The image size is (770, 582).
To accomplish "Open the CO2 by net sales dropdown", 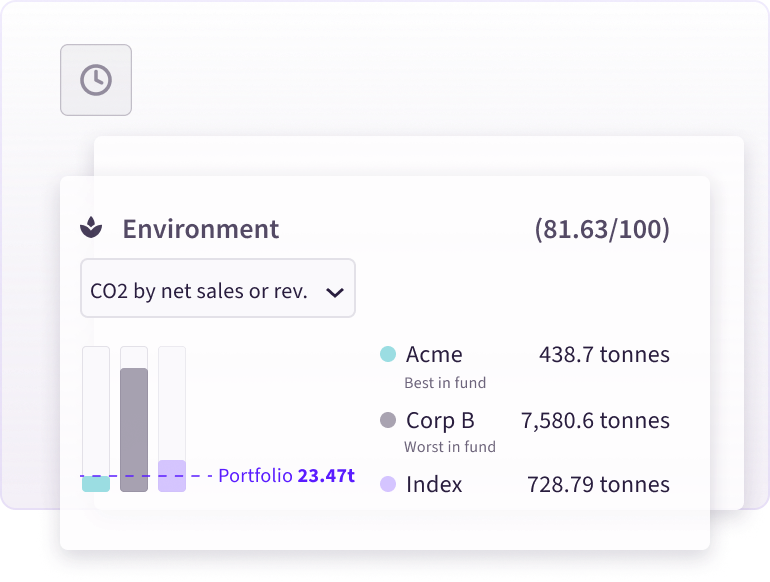I will [200, 291].
